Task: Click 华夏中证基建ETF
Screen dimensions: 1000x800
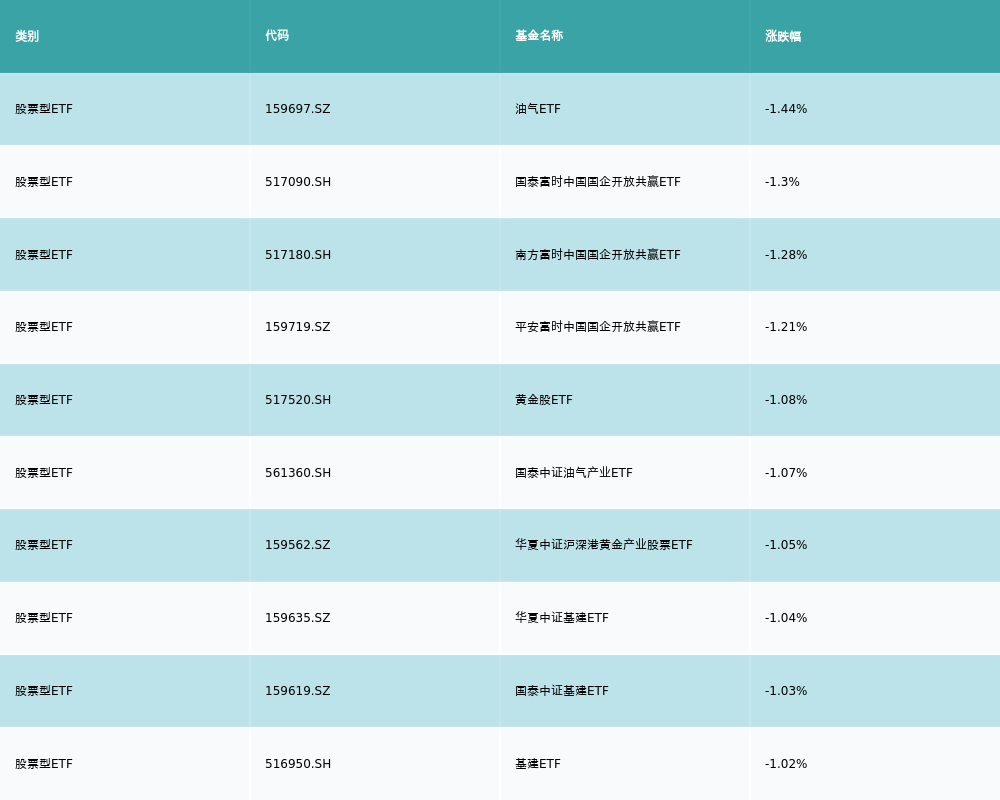Action: (x=561, y=618)
